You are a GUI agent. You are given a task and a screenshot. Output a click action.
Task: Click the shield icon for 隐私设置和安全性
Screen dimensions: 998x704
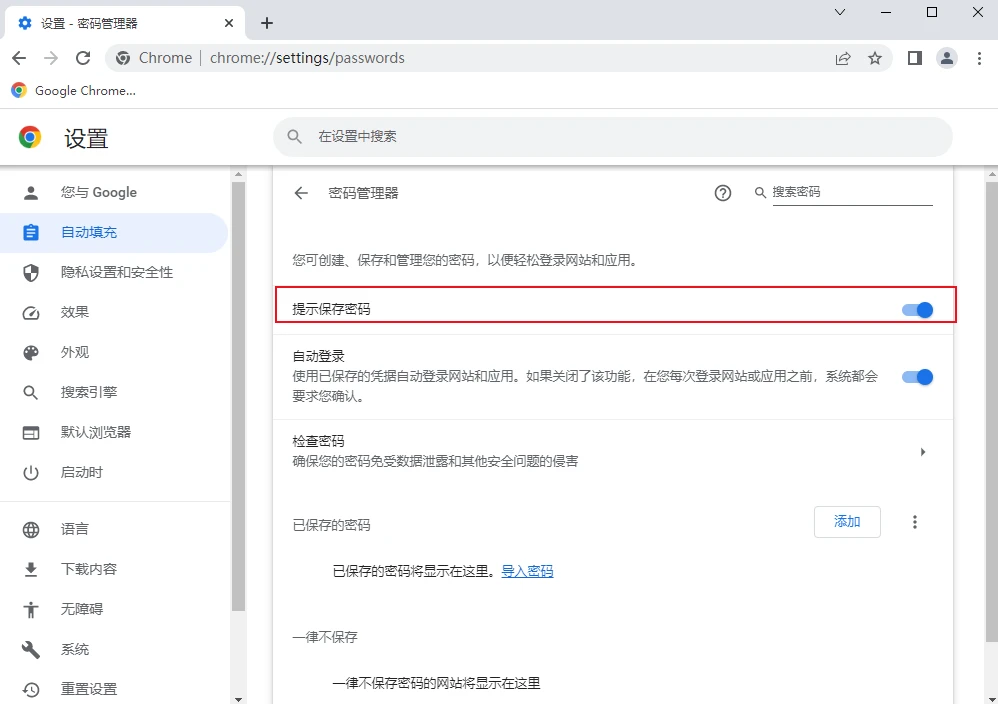pos(31,272)
